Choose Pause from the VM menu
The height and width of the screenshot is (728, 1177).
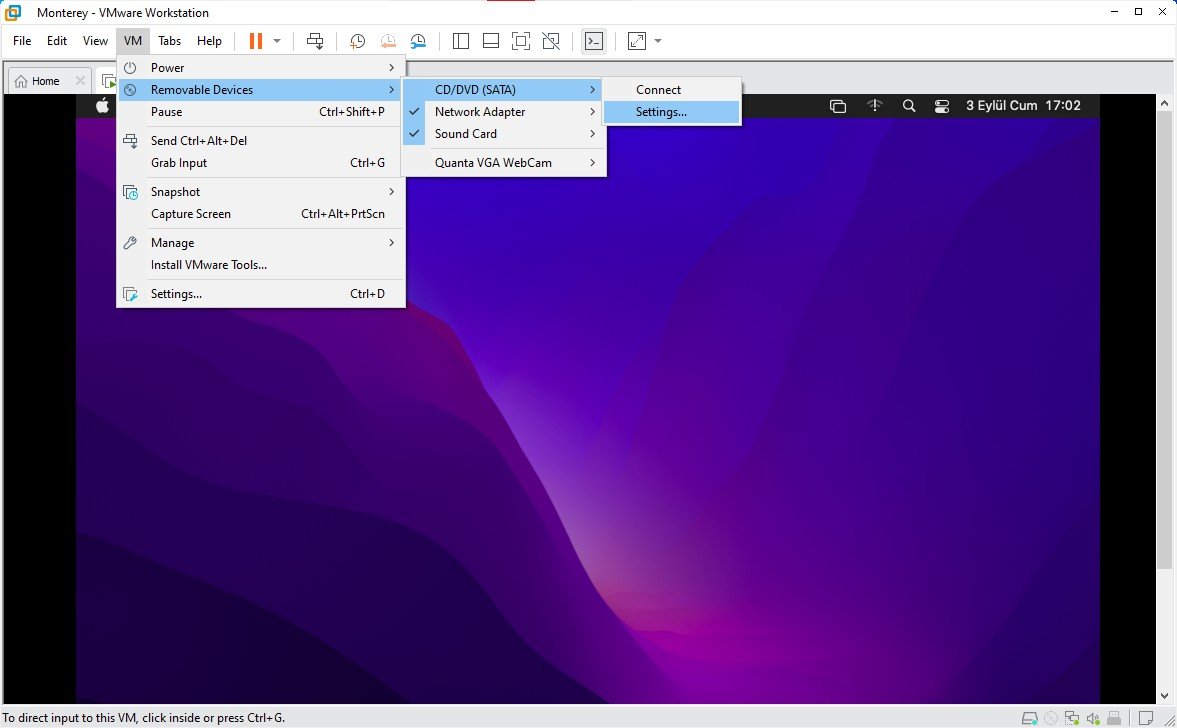tap(260, 112)
